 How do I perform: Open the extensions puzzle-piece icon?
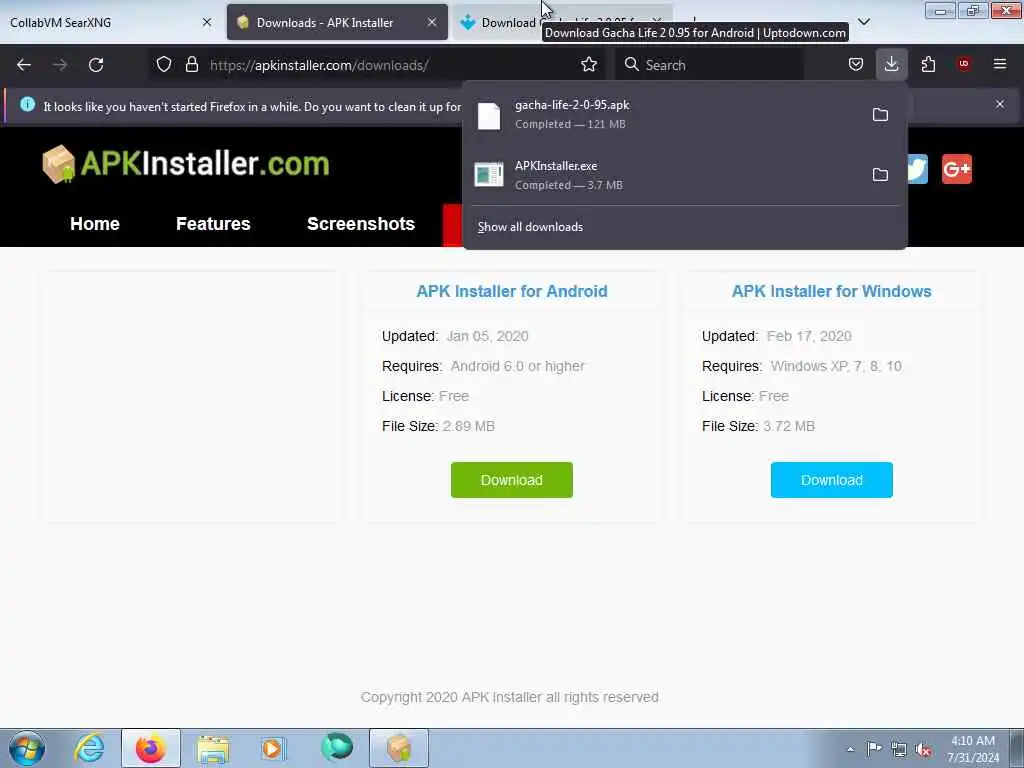(928, 64)
